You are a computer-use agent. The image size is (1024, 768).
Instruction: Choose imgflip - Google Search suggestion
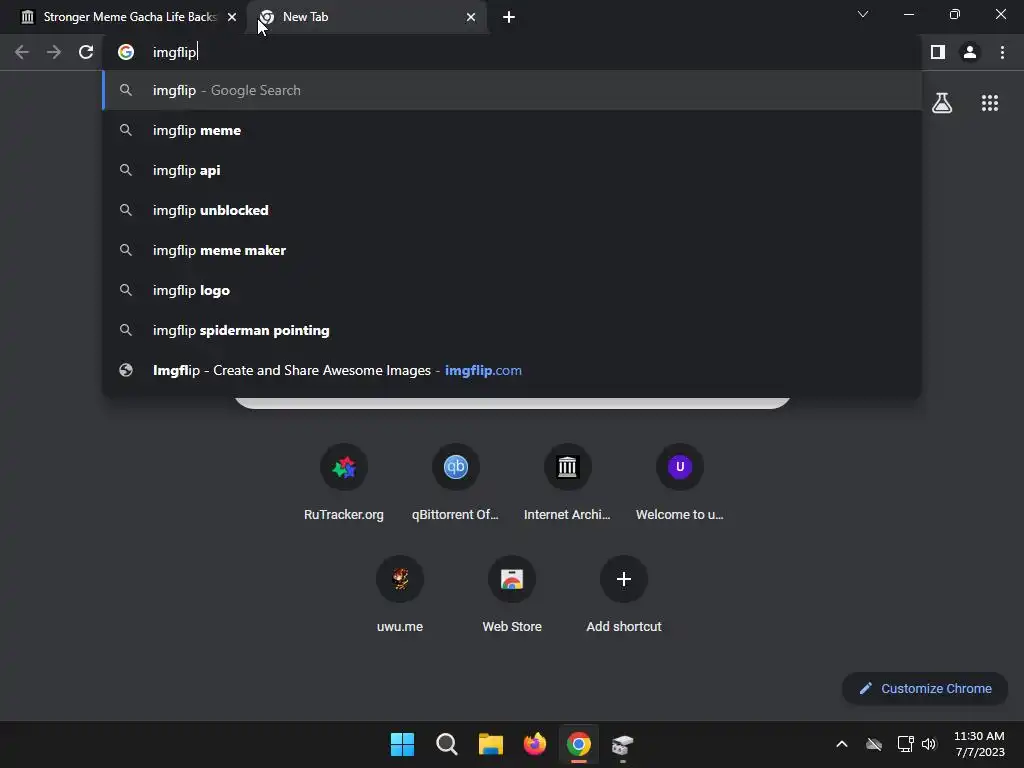pyautogui.click(x=512, y=90)
